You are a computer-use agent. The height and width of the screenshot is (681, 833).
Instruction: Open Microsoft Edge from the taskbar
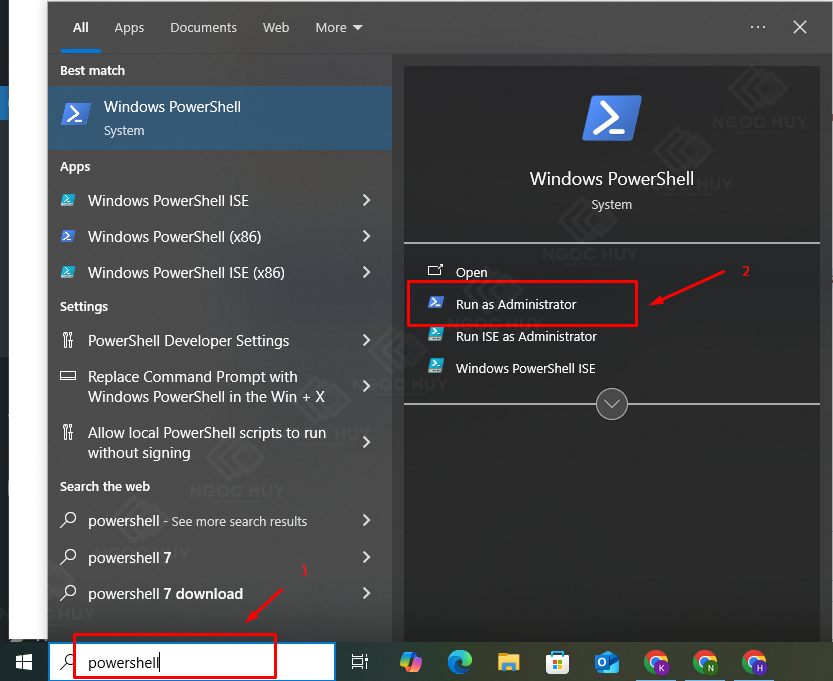coord(460,662)
